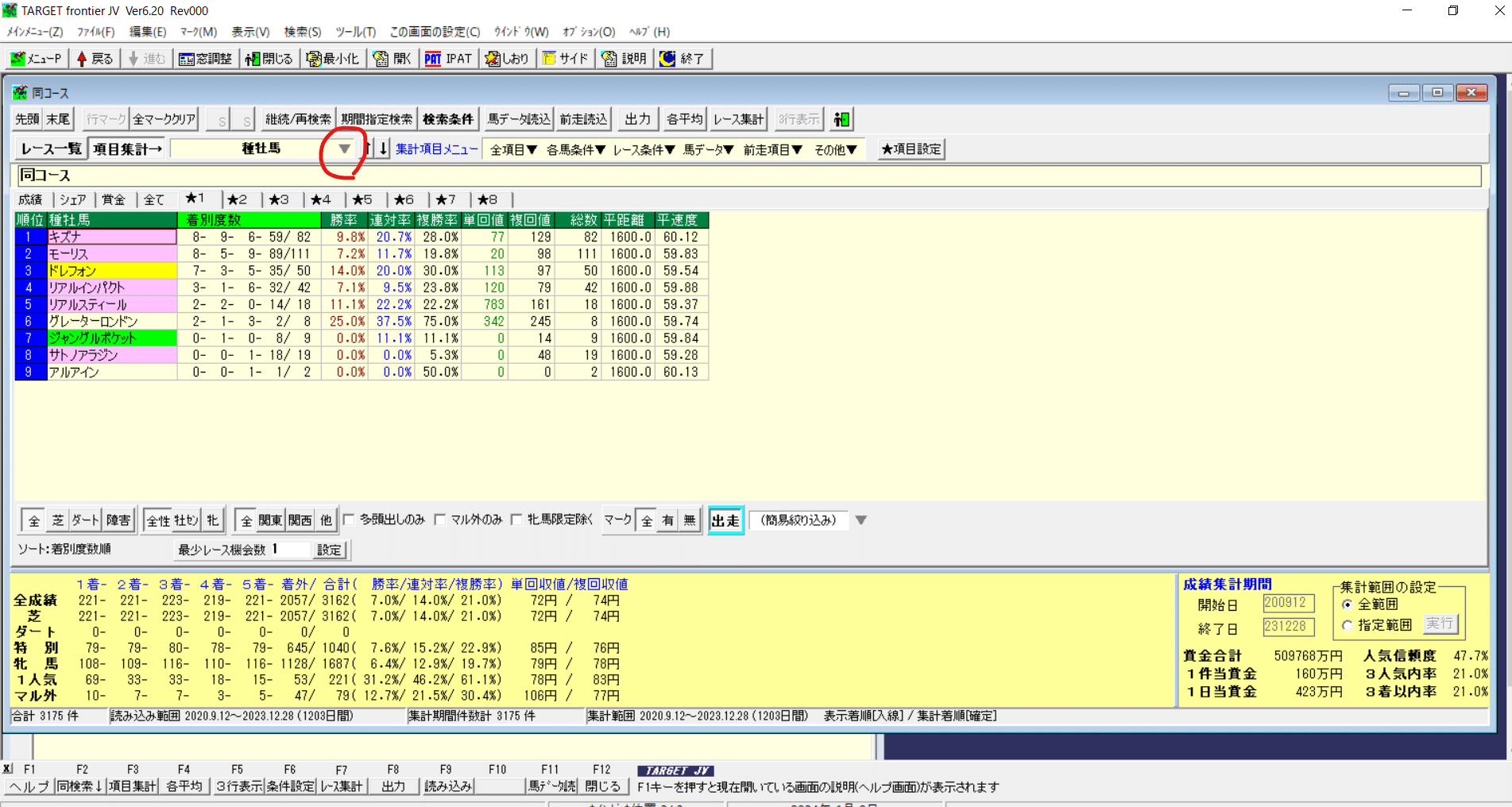
Task: Click the 終了日 date field
Action: [1288, 626]
